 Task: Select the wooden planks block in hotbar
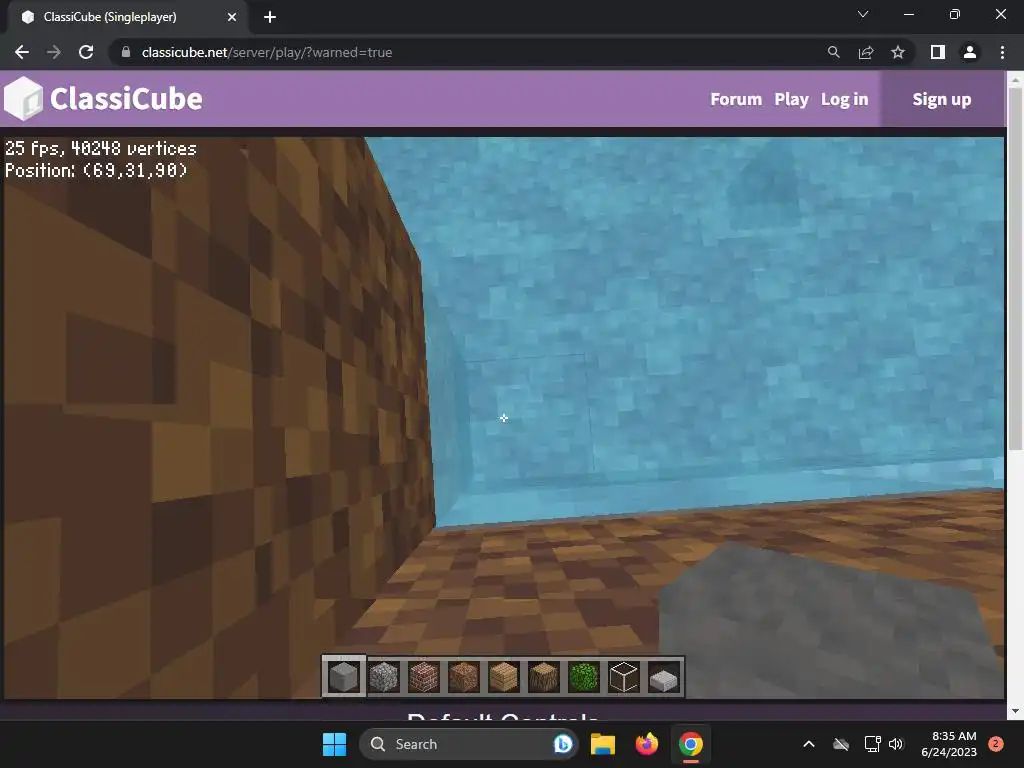click(x=504, y=677)
